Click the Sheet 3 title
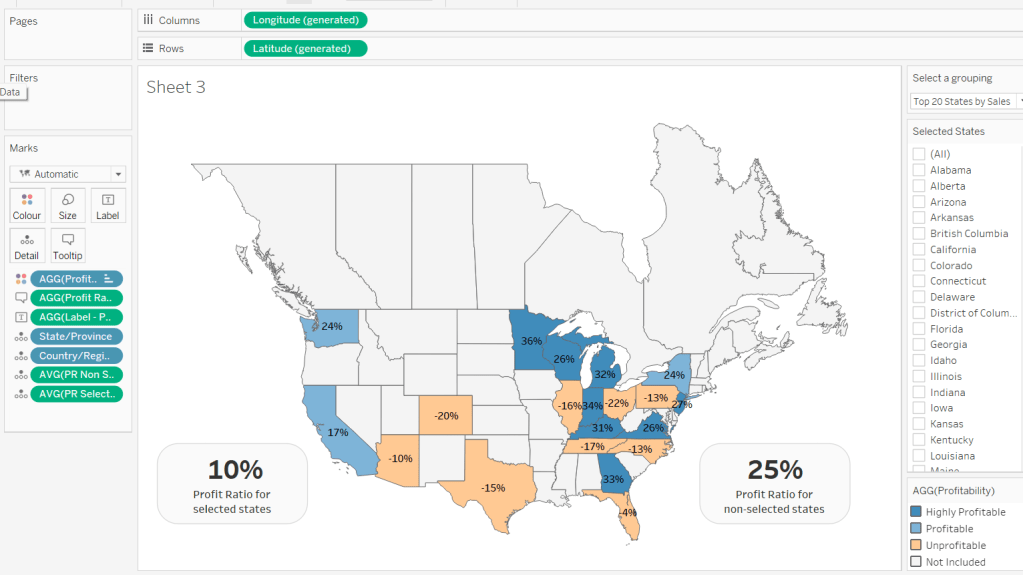1023x575 pixels. tap(176, 88)
